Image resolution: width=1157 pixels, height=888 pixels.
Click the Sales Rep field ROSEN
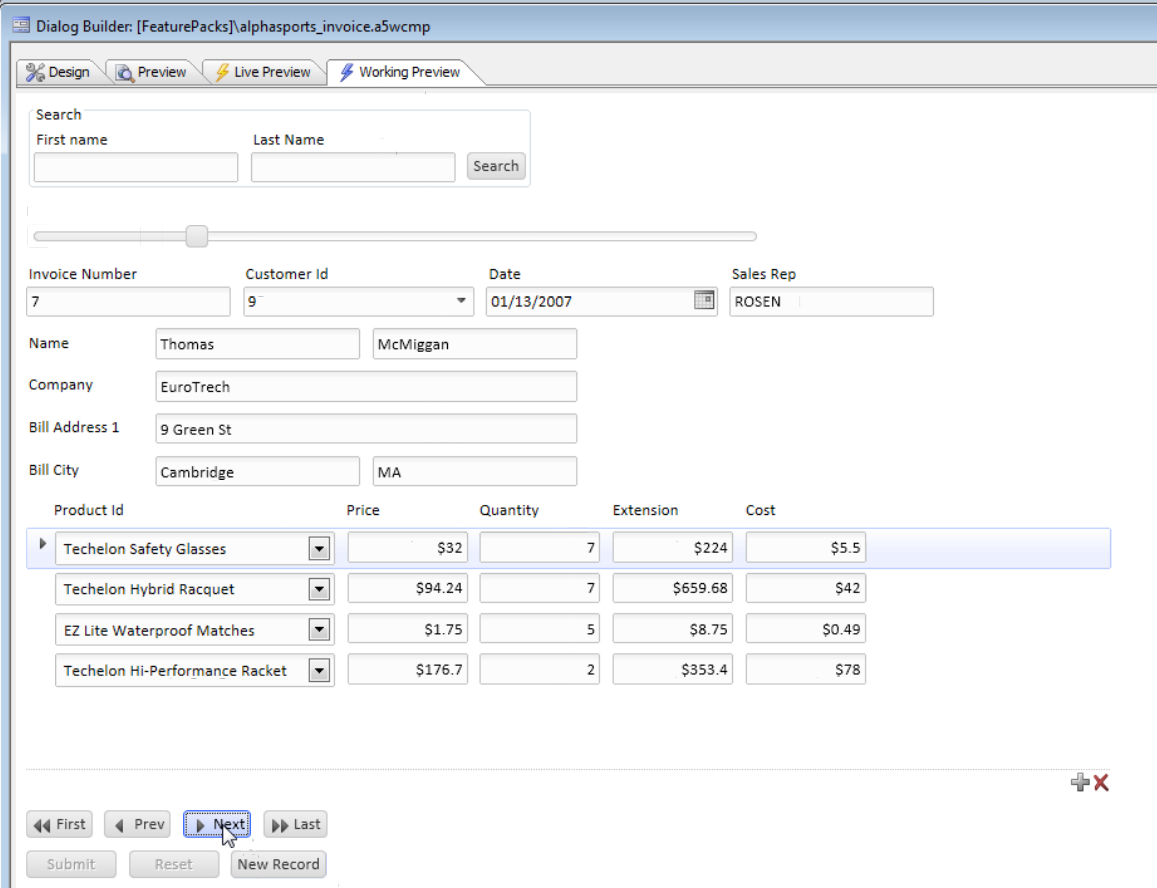[x=832, y=301]
